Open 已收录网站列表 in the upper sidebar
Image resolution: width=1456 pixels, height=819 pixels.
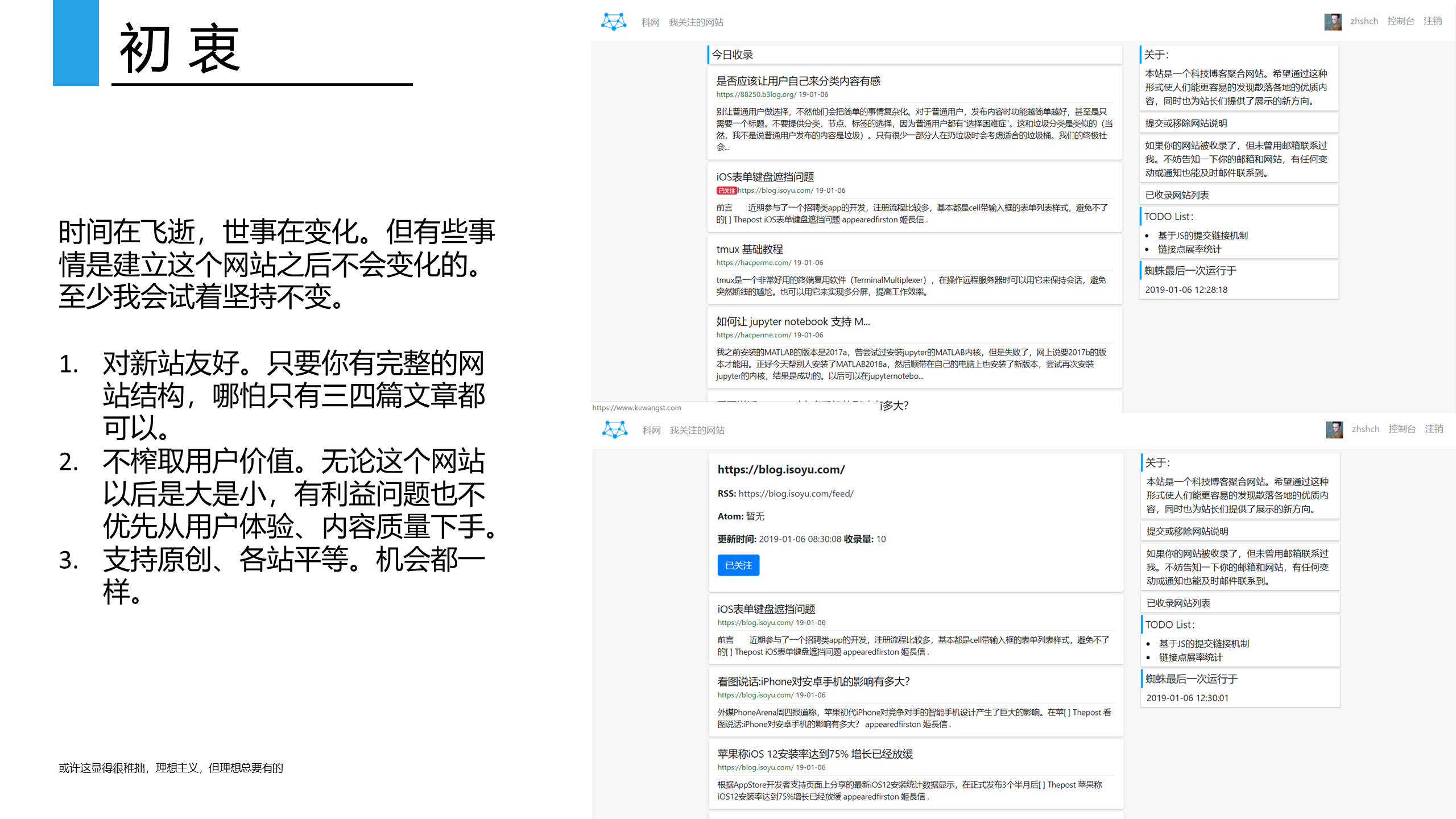1177,195
